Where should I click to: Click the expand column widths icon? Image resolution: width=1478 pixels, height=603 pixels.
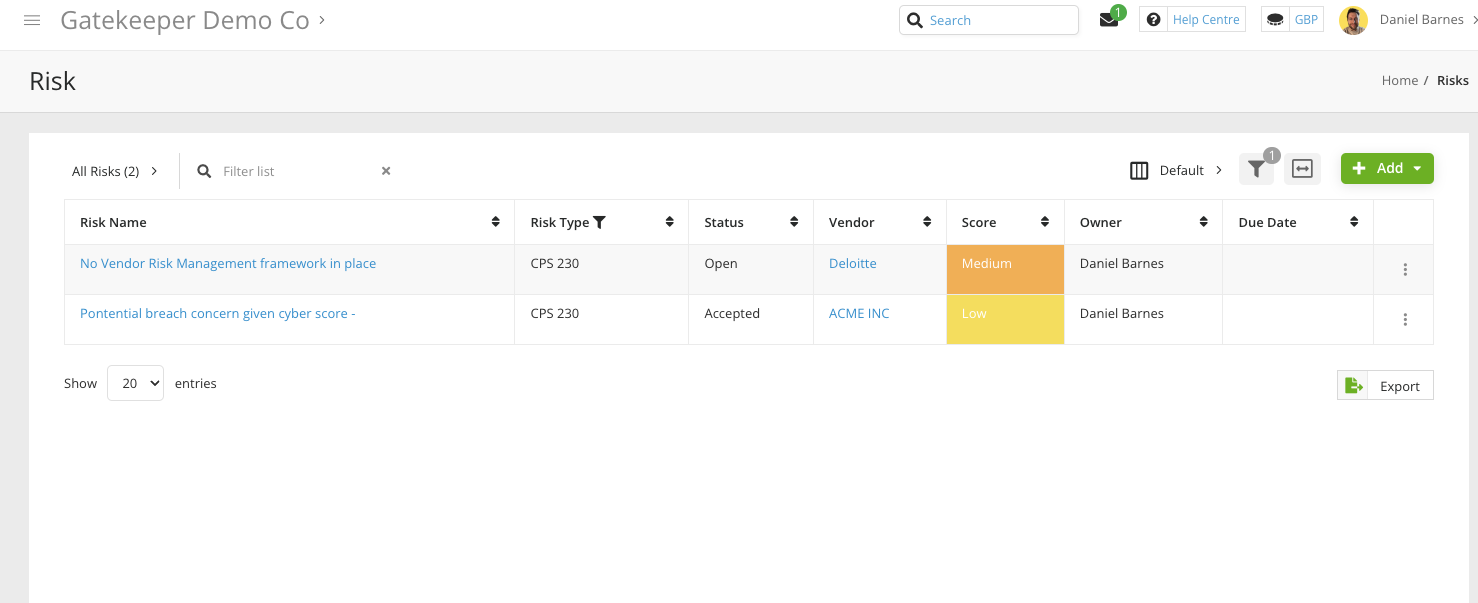(1302, 169)
